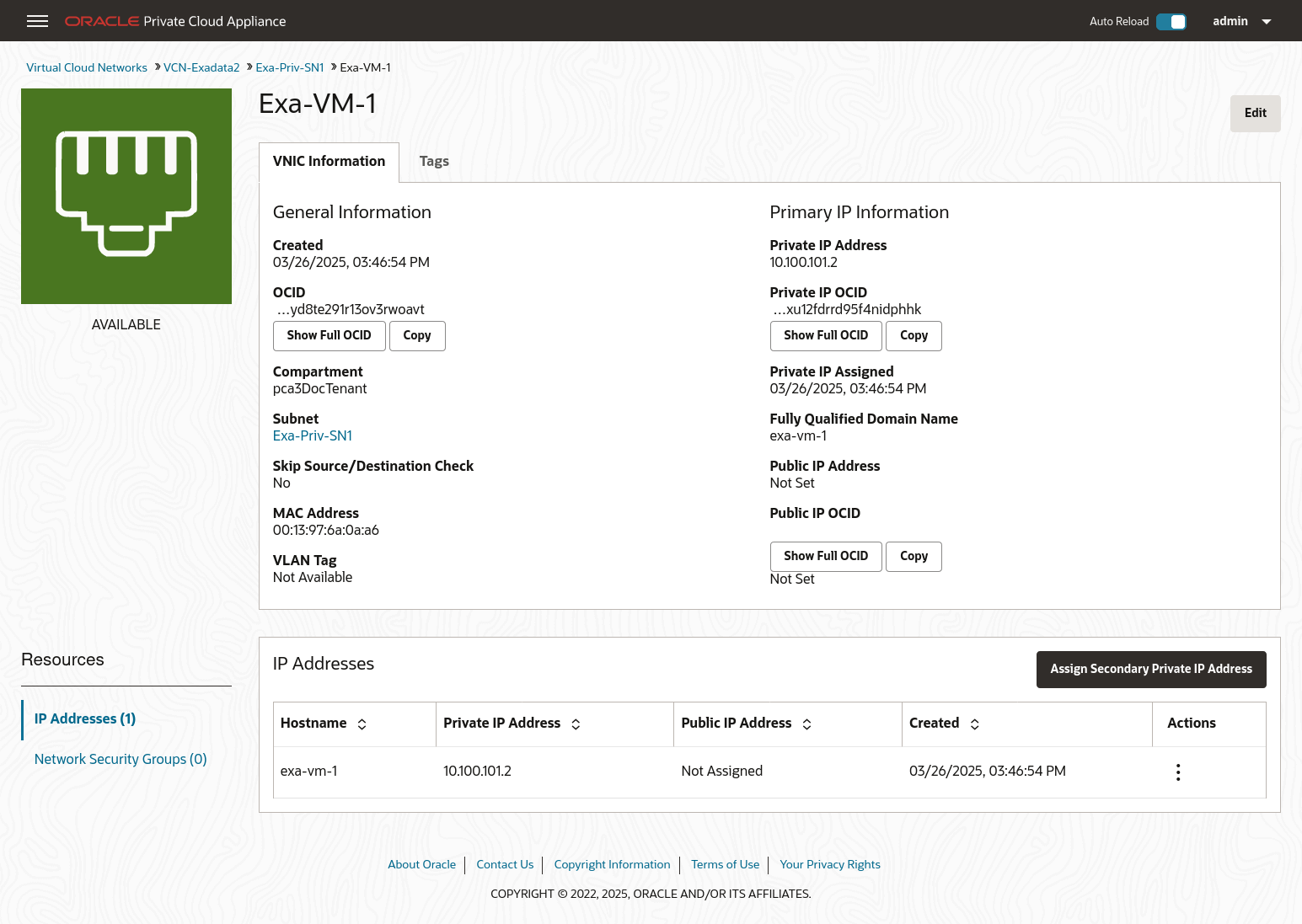Click the green VNIC resource icon

click(x=126, y=195)
